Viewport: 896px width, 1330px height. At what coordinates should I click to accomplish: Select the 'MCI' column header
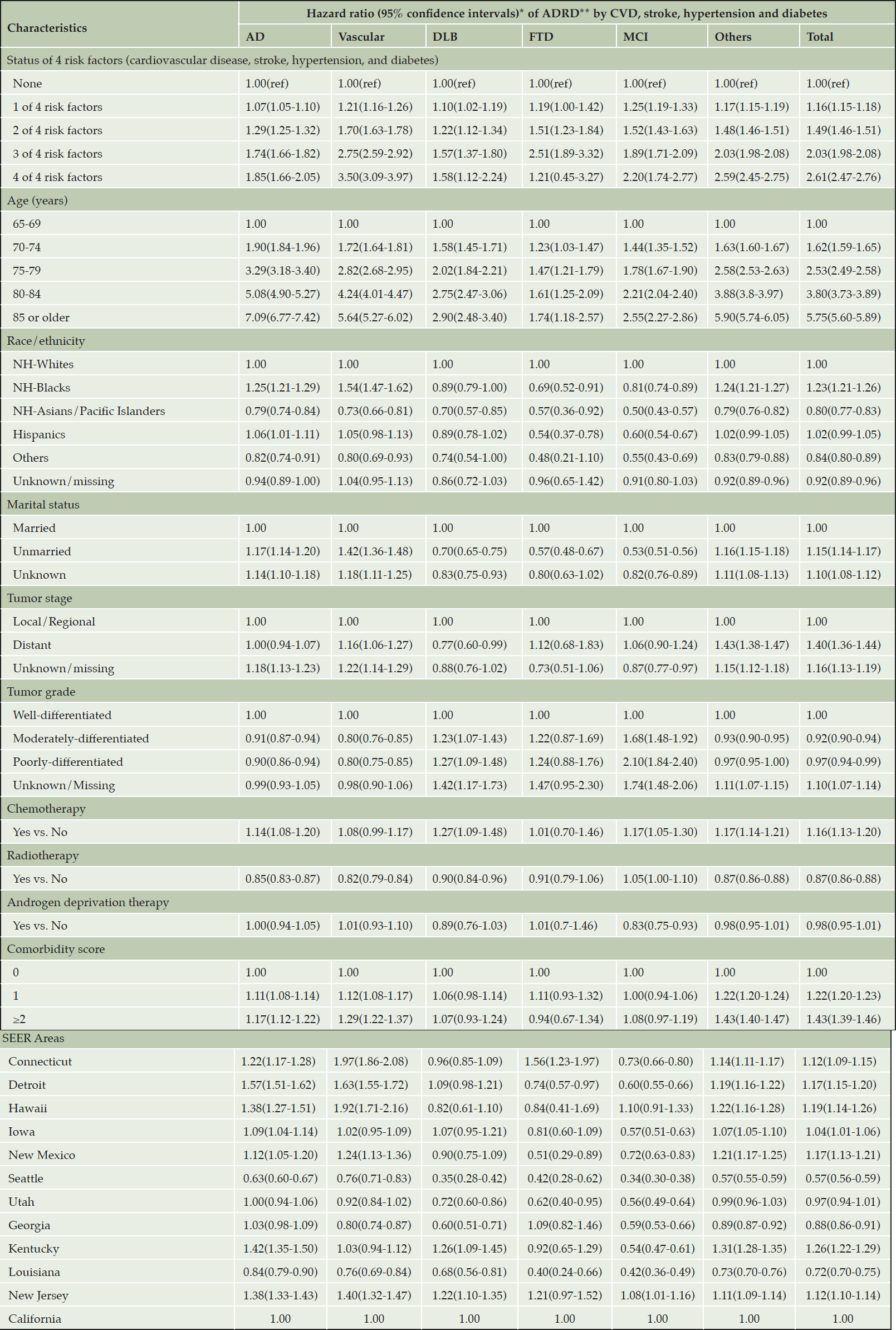coord(635,37)
